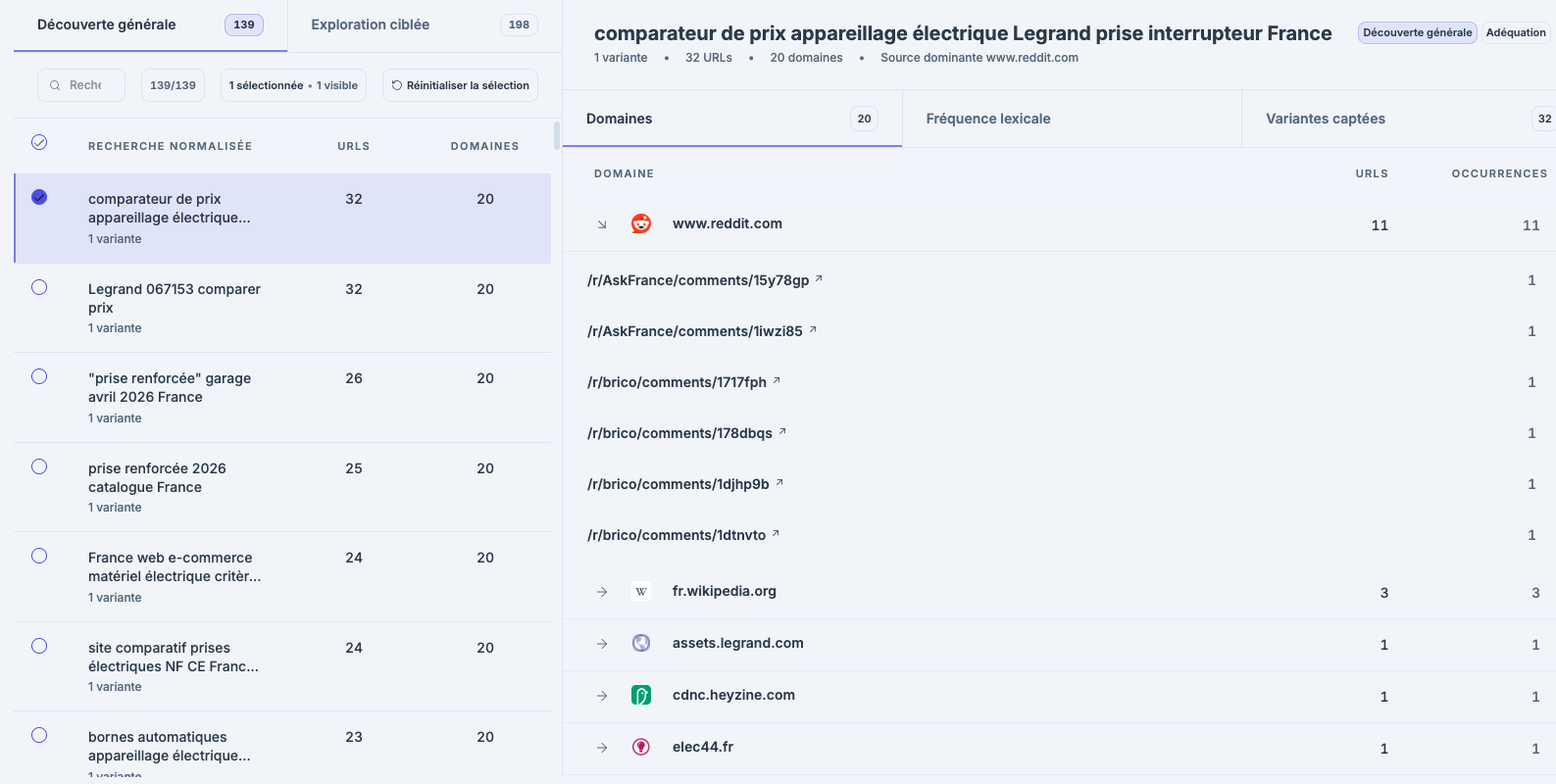Click the reset arrow icon in Réinitialiser

pos(397,85)
